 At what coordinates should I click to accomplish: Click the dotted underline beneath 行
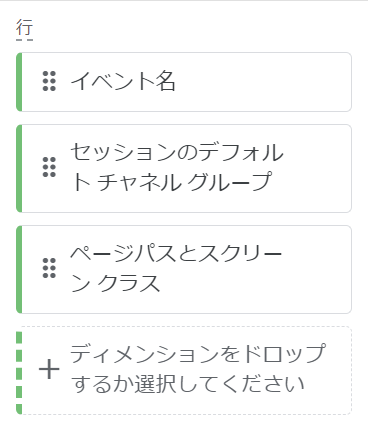(x=24, y=40)
